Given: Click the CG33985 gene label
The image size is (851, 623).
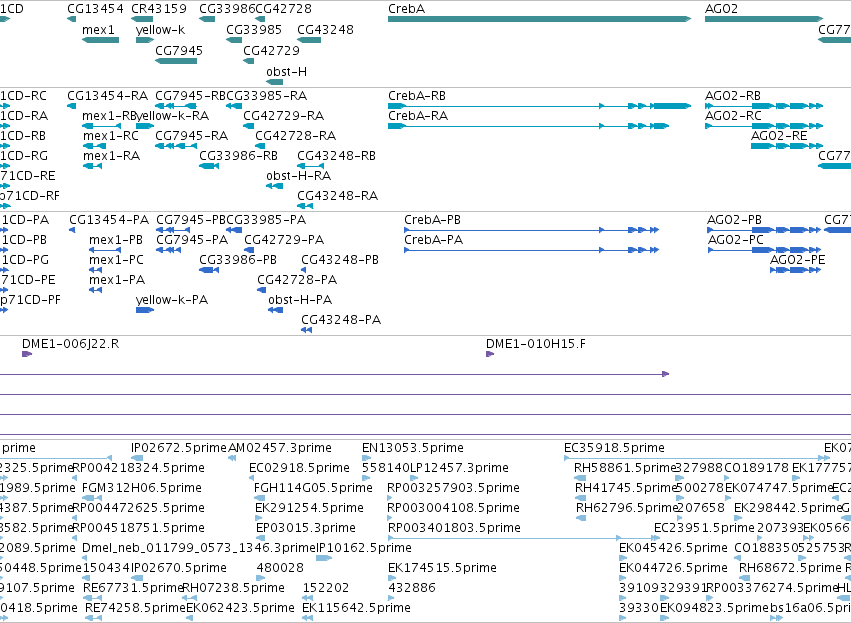Looking at the screenshot, I should [x=254, y=29].
